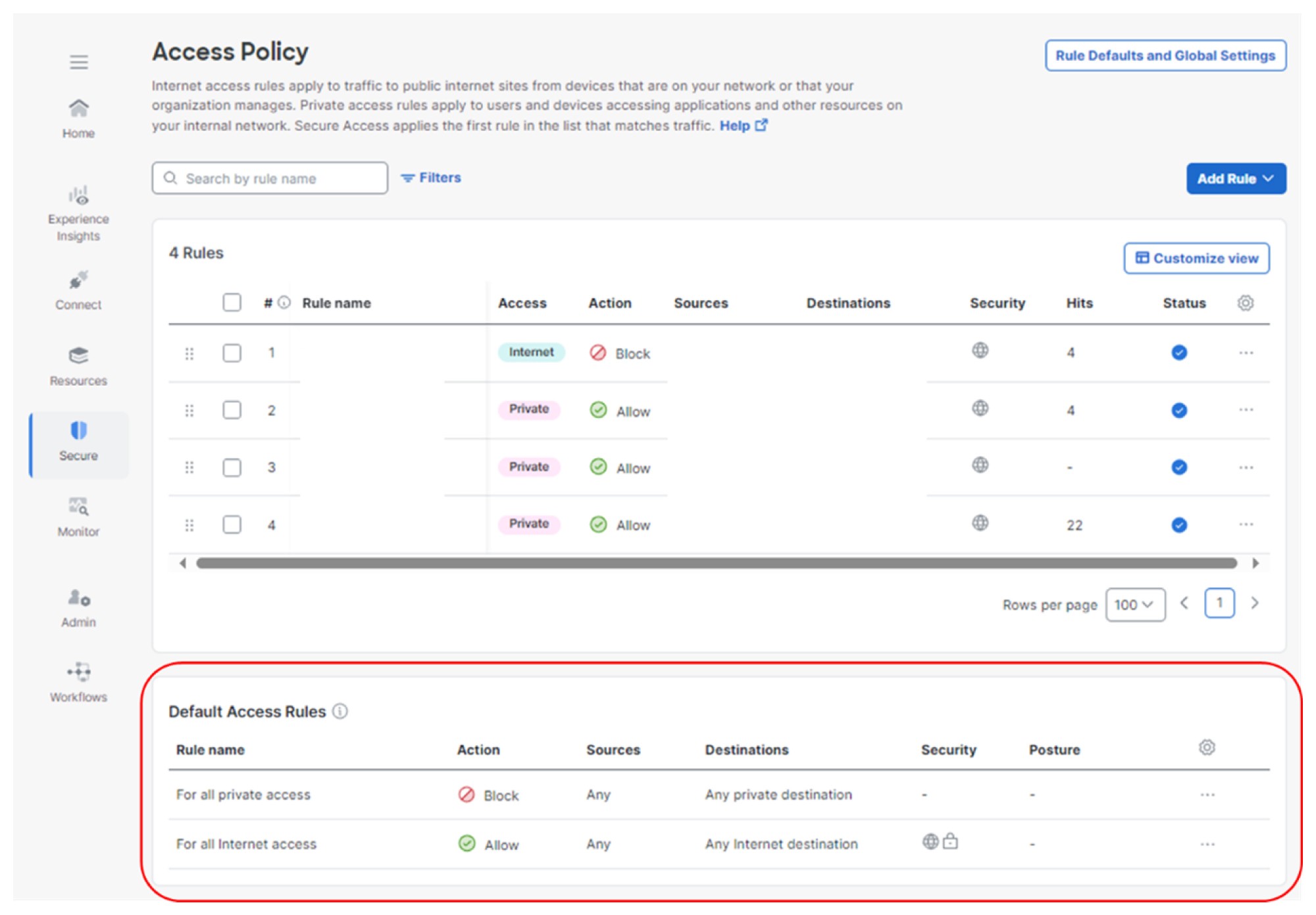Open more options for rule 4
Image resolution: width=1316 pixels, height=915 pixels.
pyautogui.click(x=1246, y=525)
